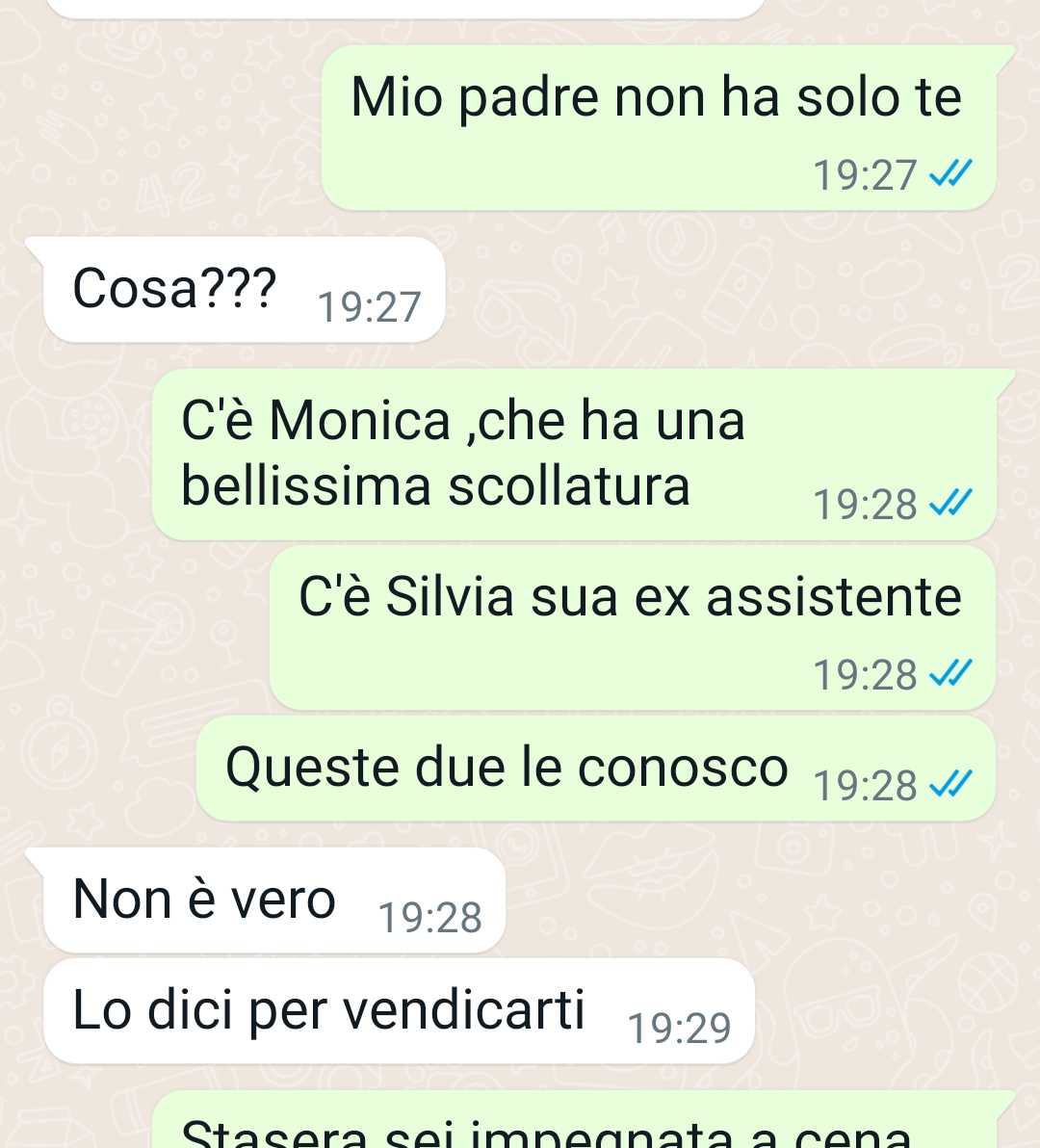Image resolution: width=1040 pixels, height=1148 pixels.
Task: Select the 'Lo dici per vendicarti' message
Action: pyautogui.click(x=399, y=1010)
